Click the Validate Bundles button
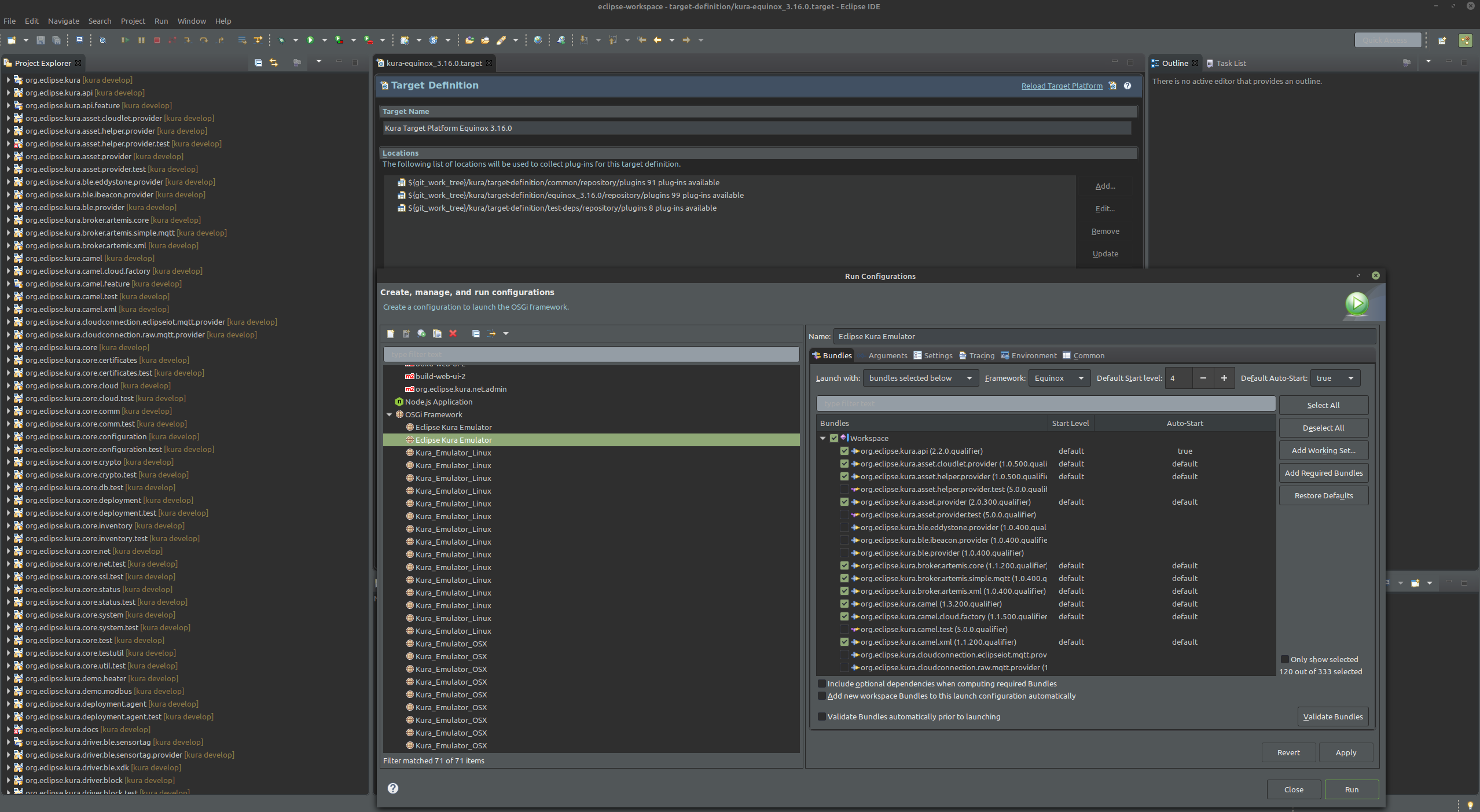1480x812 pixels. point(1332,717)
